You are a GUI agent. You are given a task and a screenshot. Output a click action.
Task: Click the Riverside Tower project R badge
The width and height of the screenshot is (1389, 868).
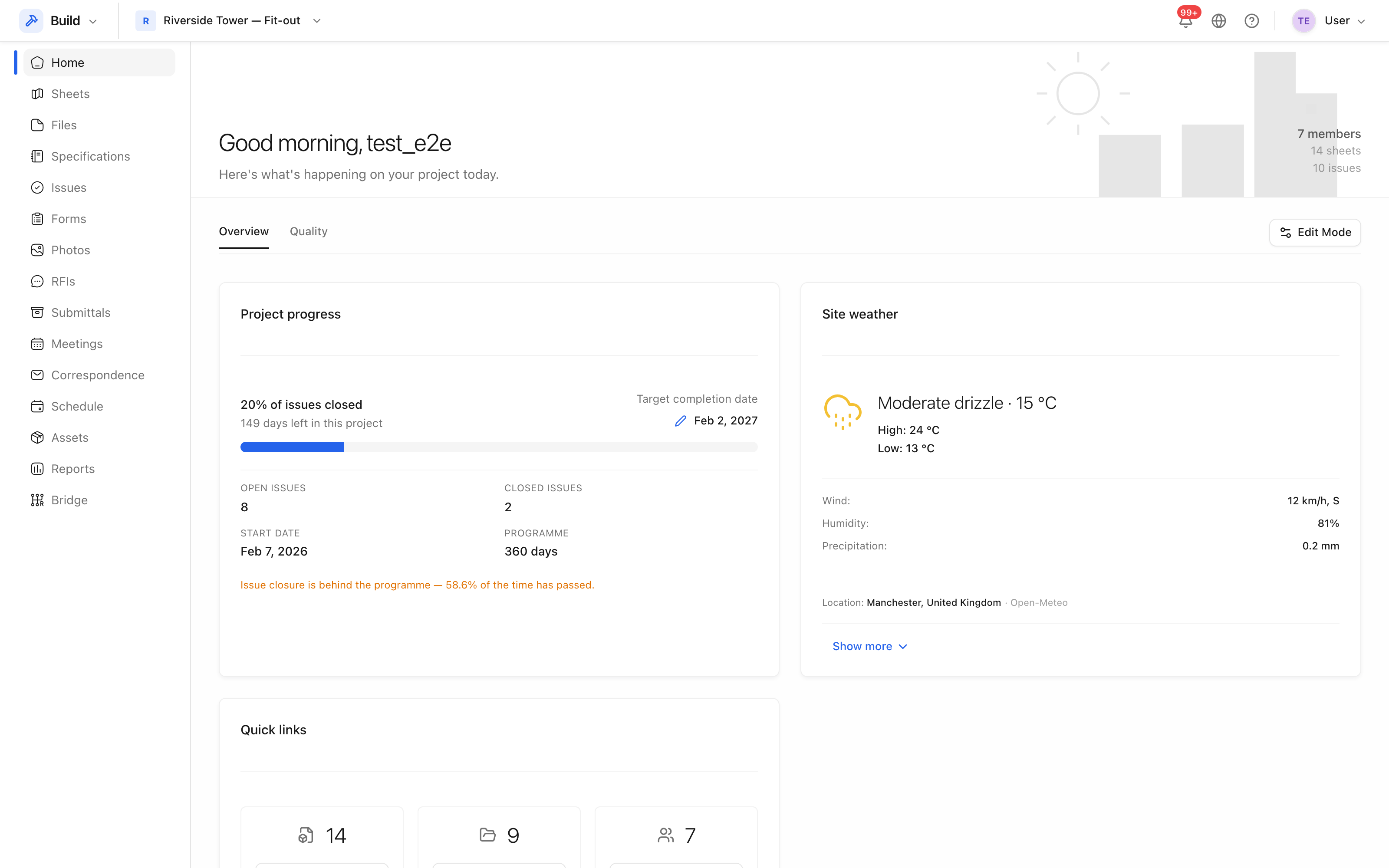(146, 21)
